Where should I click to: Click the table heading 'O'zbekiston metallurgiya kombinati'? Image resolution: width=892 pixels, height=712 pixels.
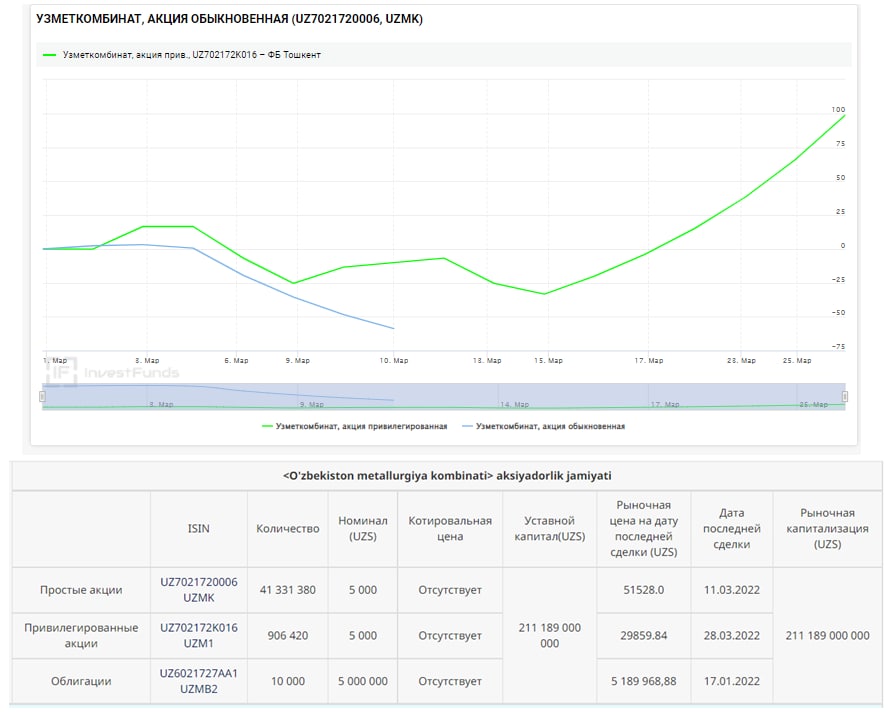pyautogui.click(x=447, y=476)
